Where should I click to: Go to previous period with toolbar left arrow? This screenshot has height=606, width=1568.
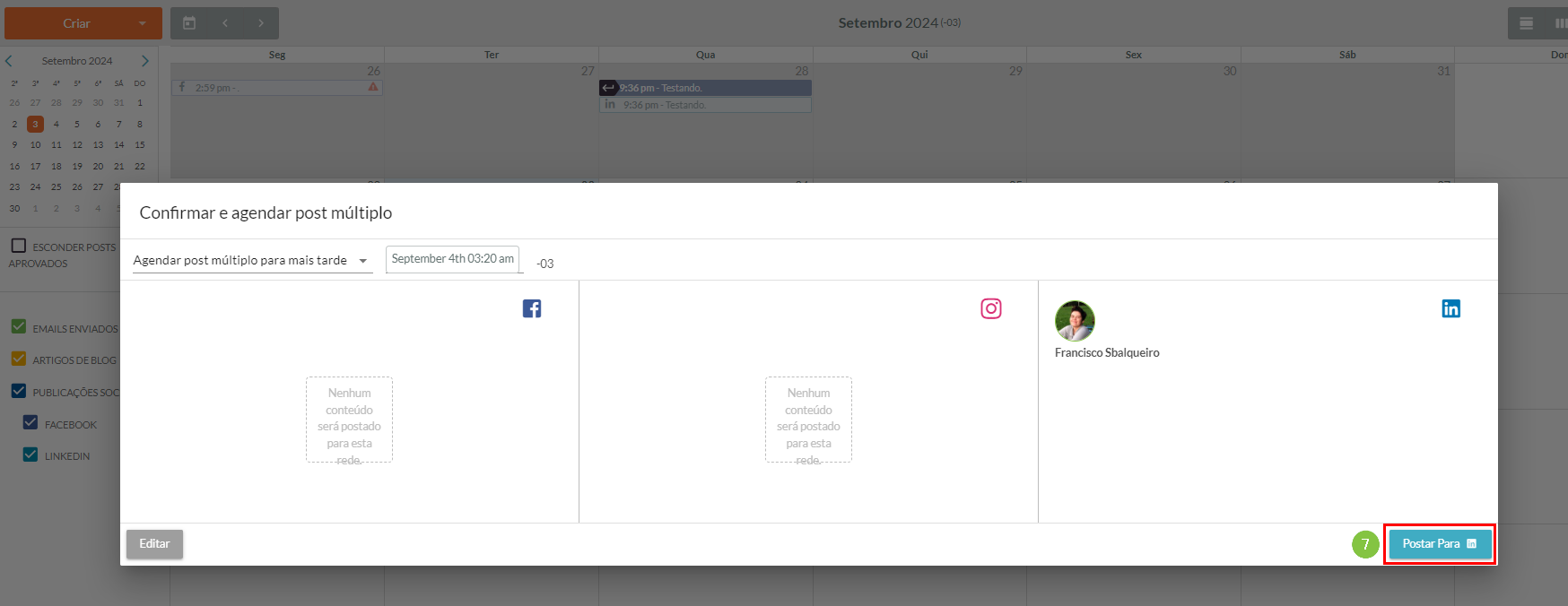225,23
